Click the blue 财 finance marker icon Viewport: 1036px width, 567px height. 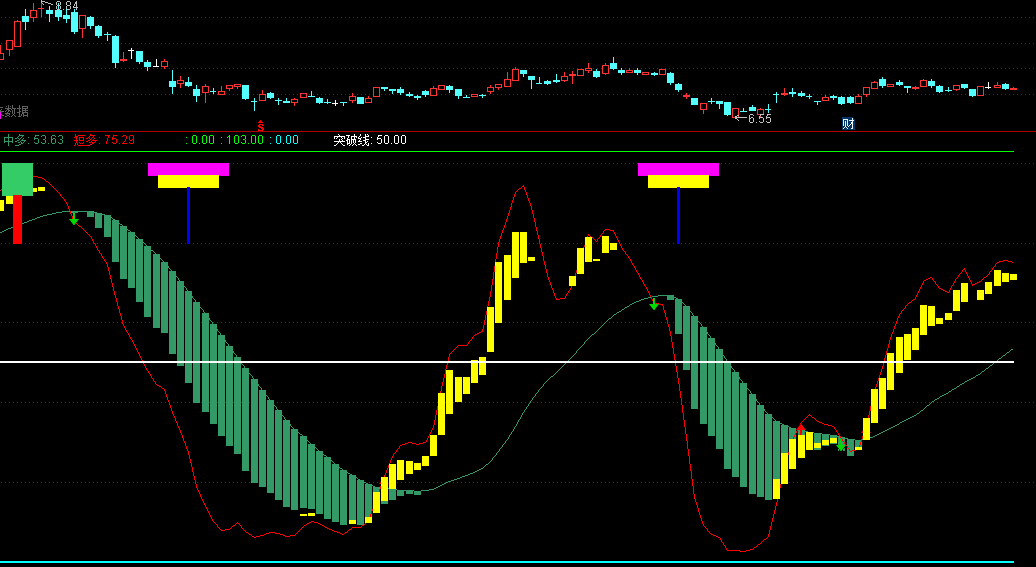[848, 124]
